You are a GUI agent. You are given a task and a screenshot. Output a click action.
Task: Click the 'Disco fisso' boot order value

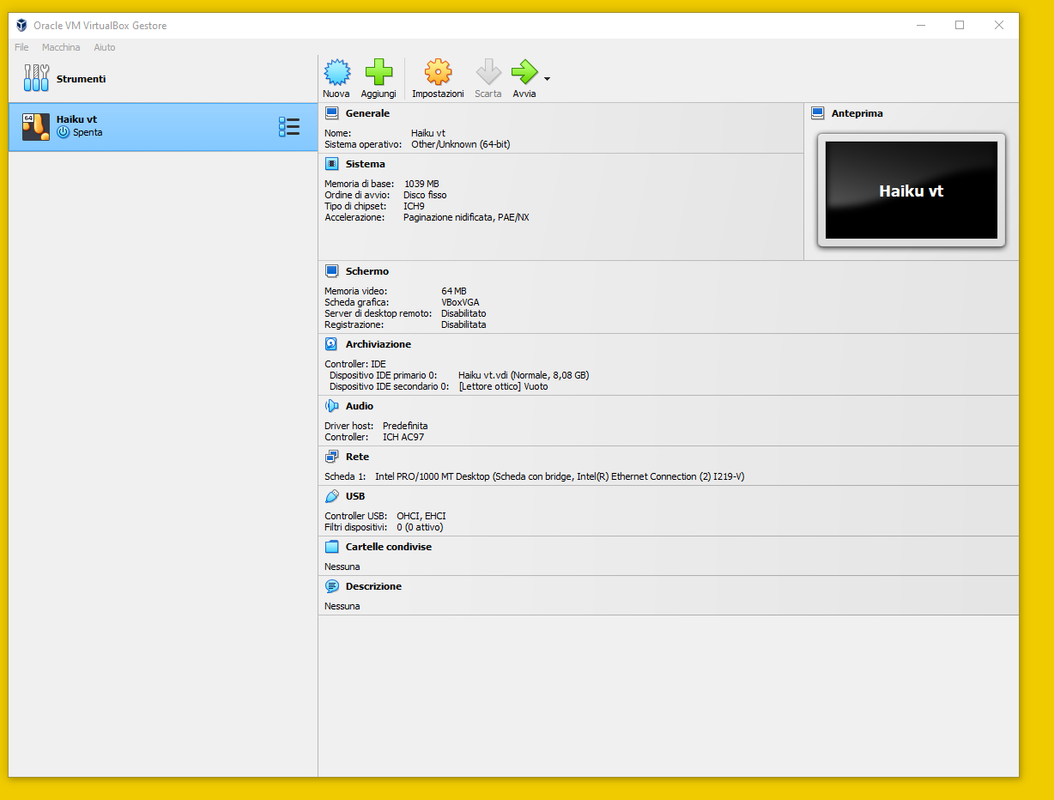[x=425, y=195]
